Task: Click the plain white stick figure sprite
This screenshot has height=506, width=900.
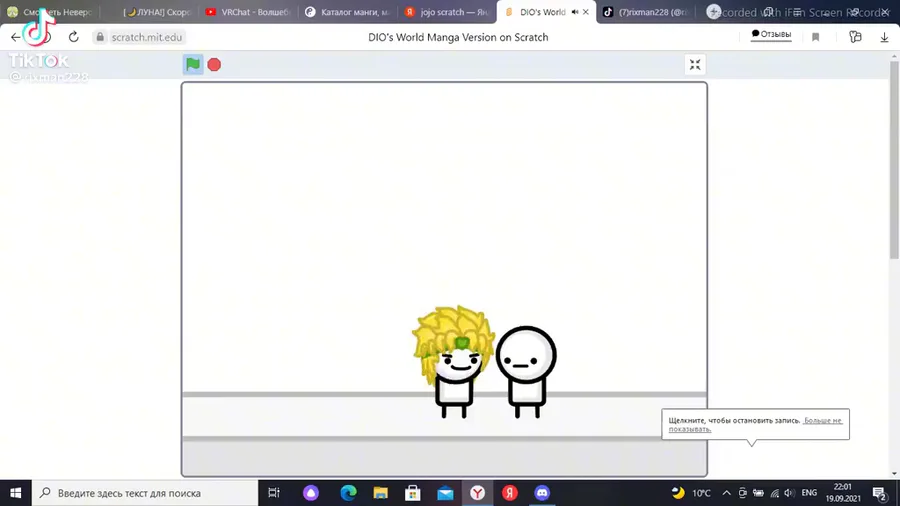Action: (526, 372)
